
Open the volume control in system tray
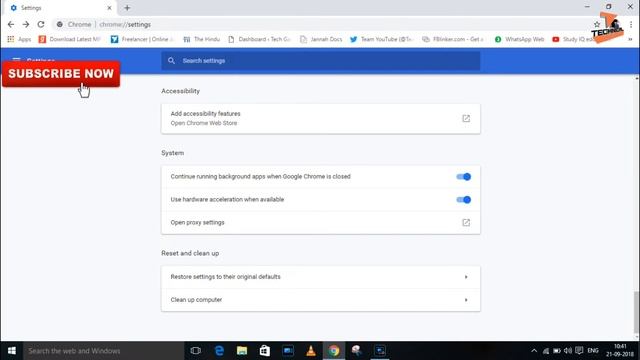click(568, 351)
